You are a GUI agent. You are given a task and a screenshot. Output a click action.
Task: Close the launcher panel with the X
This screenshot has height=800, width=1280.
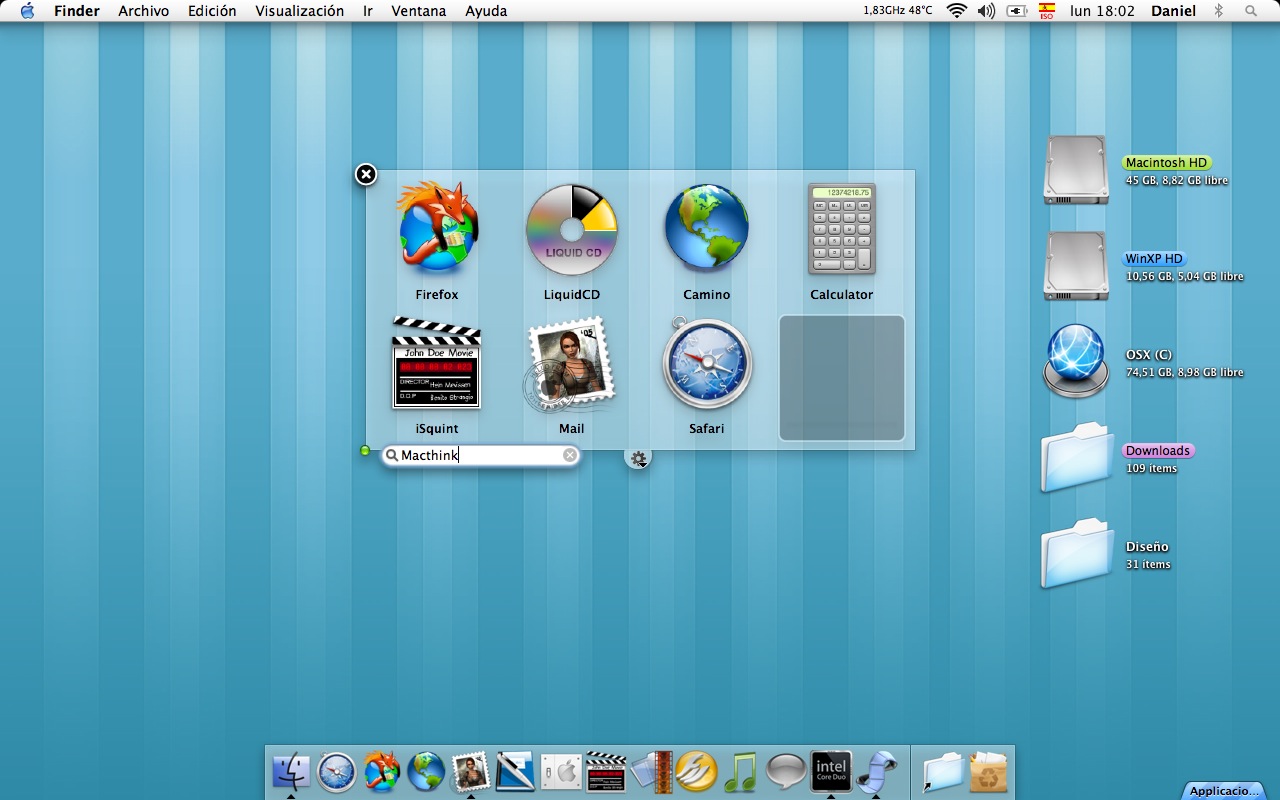366,174
